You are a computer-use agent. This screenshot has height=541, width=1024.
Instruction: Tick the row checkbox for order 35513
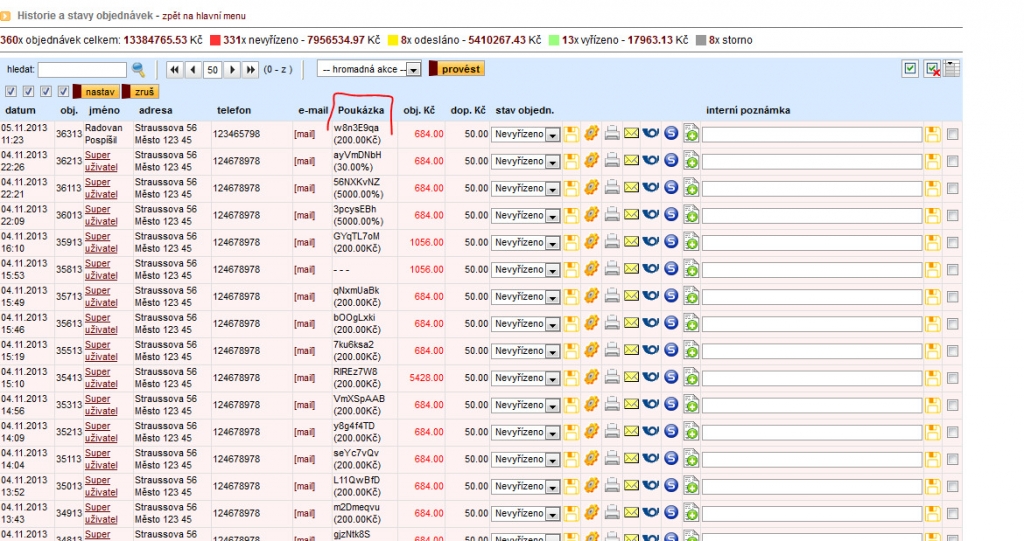pos(953,351)
